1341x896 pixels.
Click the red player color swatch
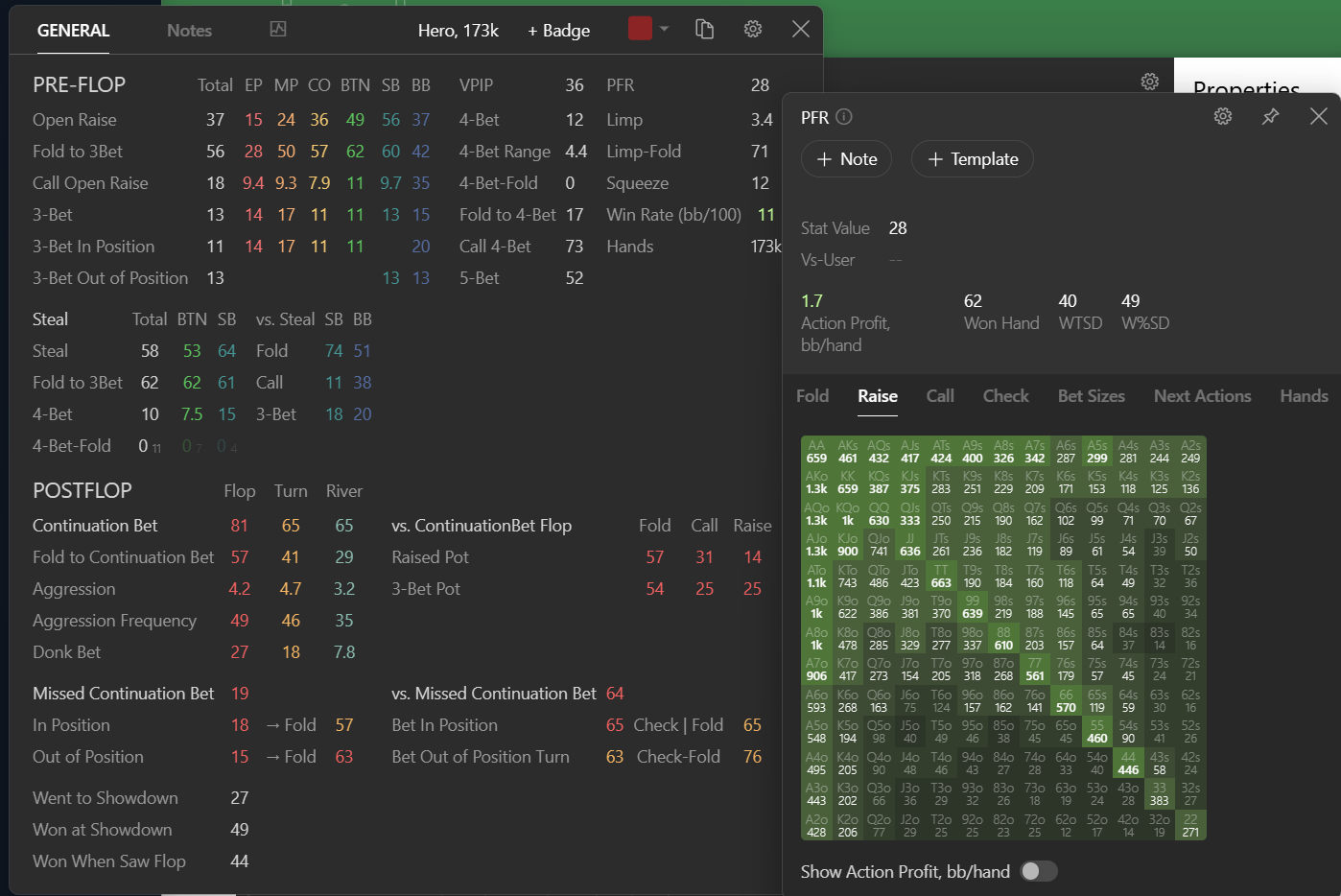640,29
